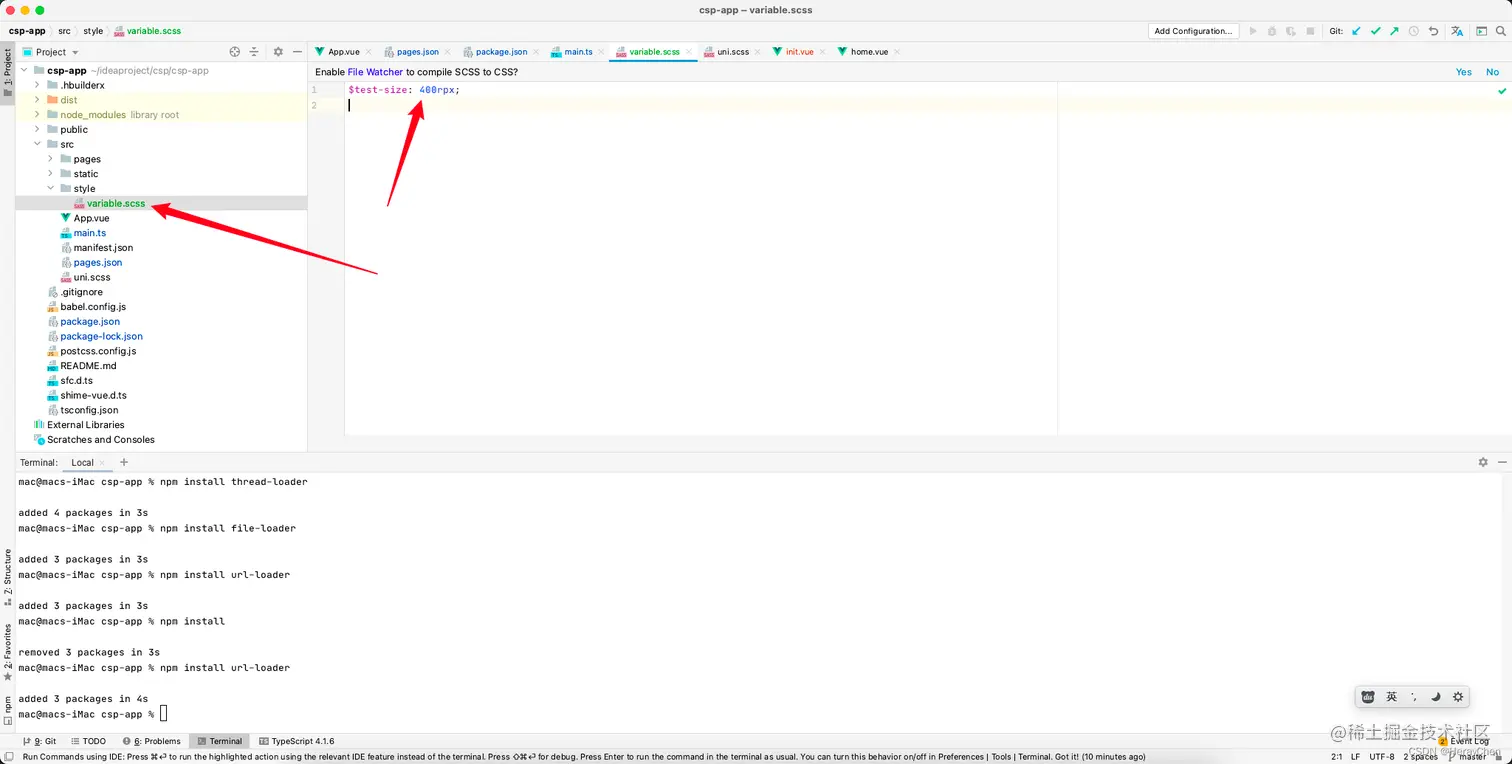
Task: Toggle the 1: Project side panel button
Action: point(8,73)
